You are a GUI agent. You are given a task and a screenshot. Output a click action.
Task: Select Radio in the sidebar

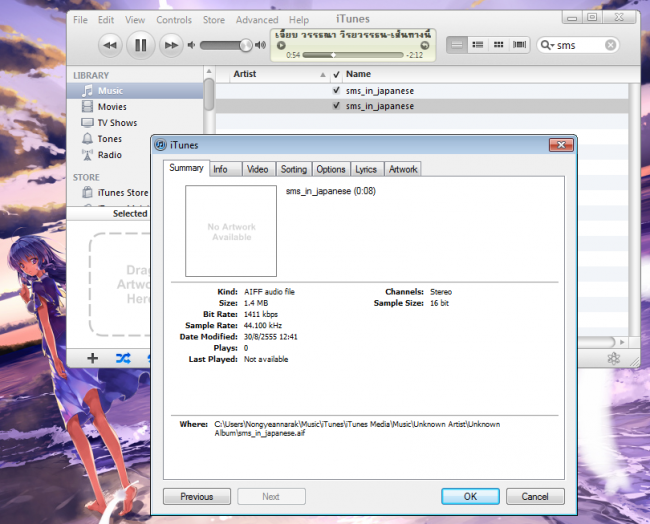coord(109,155)
